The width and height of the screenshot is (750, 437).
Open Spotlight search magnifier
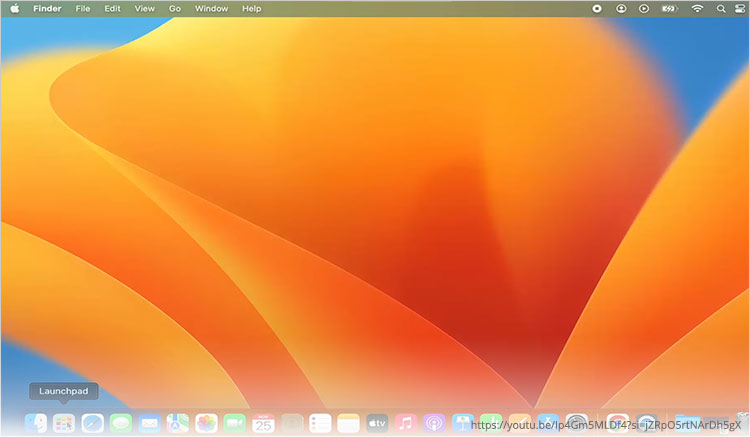click(x=721, y=9)
